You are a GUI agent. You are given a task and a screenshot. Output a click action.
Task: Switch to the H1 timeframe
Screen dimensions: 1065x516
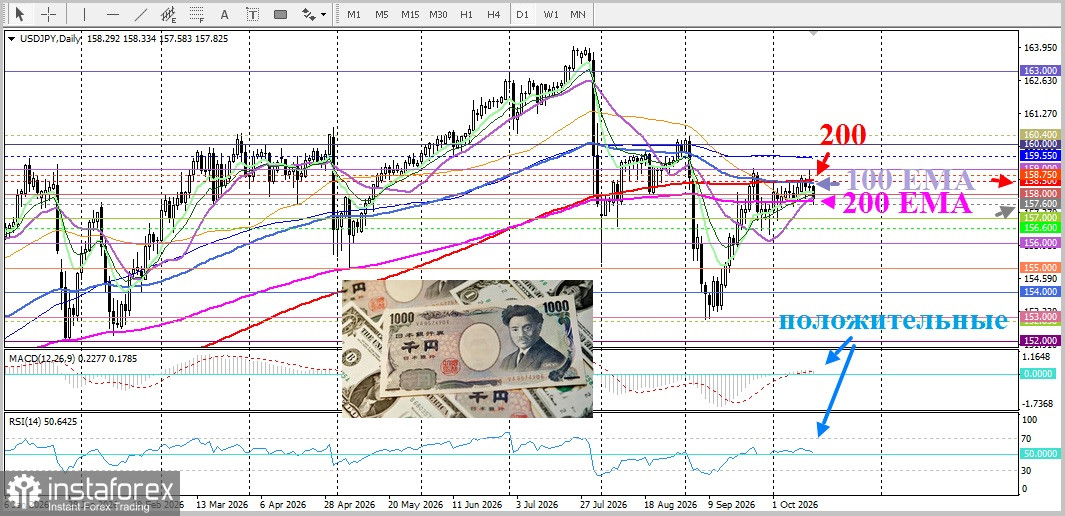click(466, 14)
